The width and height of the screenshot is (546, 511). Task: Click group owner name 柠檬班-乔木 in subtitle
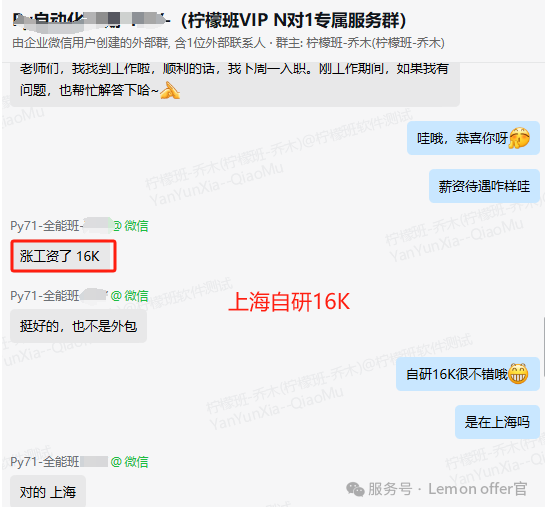coord(338,43)
